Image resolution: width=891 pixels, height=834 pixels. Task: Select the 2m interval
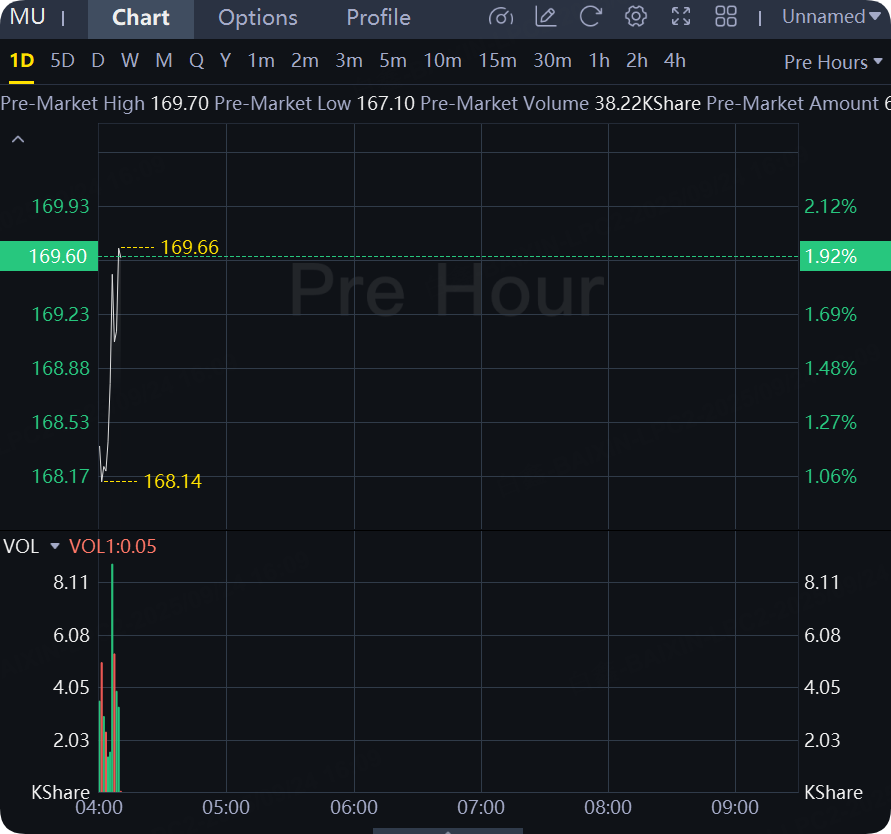pos(305,60)
